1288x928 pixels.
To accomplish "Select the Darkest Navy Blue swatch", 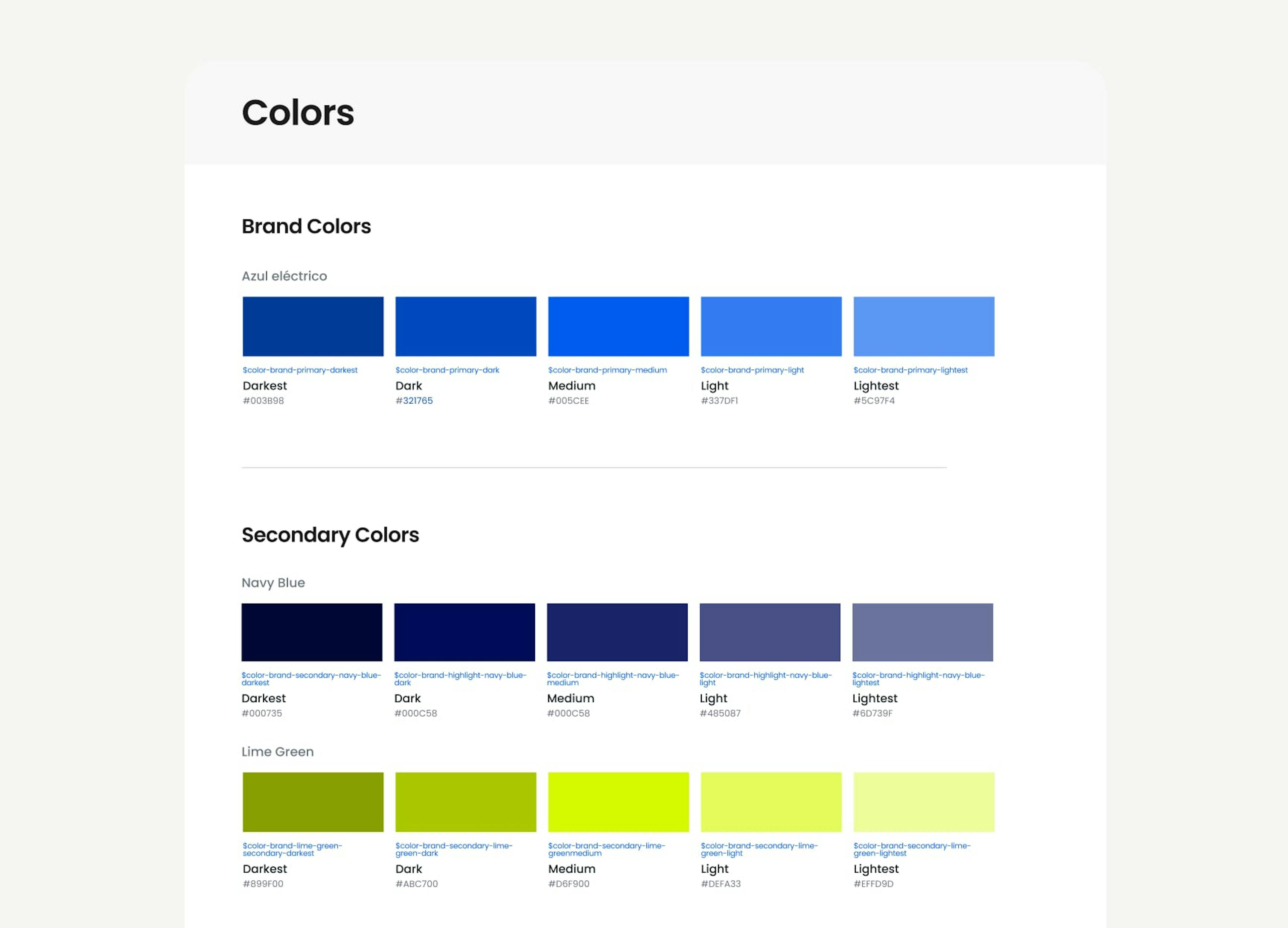I will point(312,632).
